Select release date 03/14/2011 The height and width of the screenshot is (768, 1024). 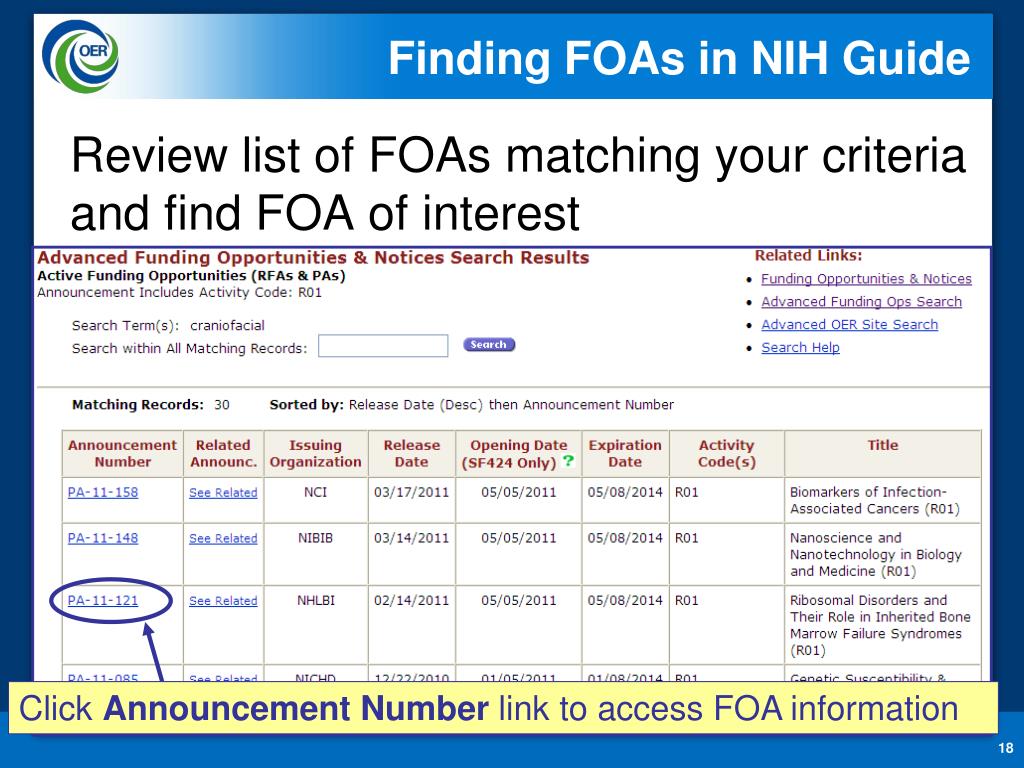(411, 538)
